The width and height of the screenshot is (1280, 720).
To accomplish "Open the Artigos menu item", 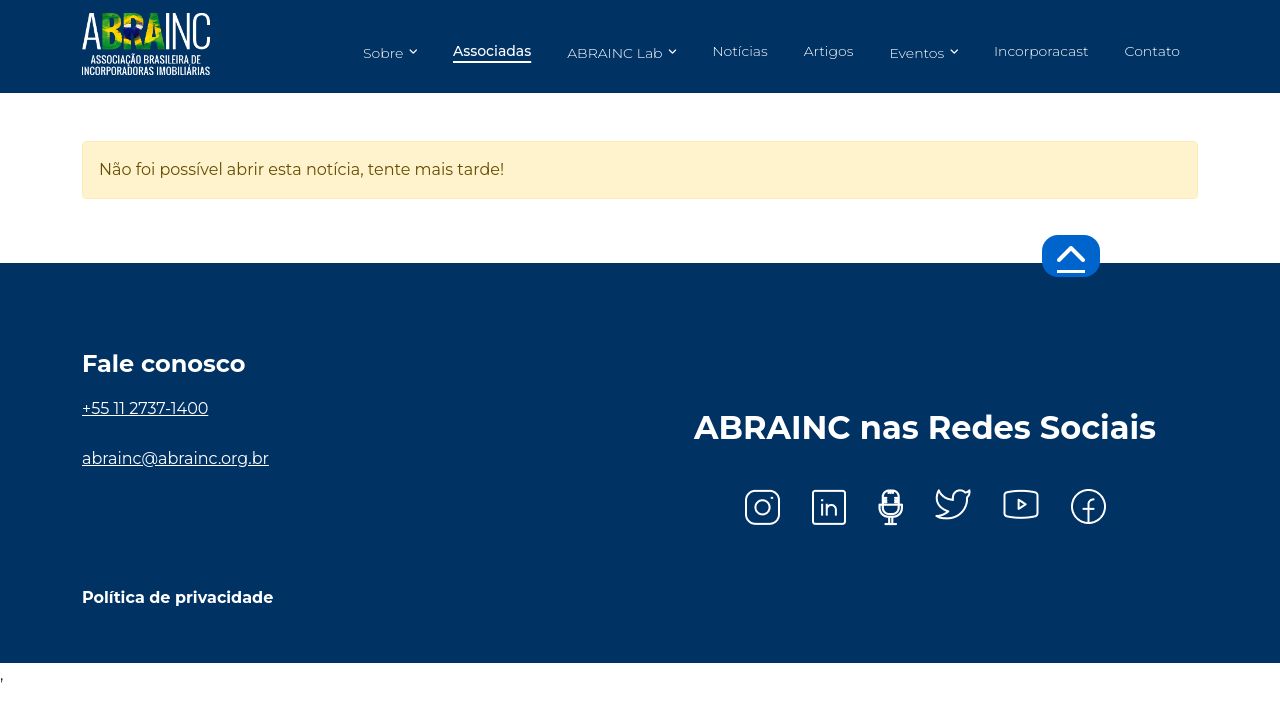I will coord(829,52).
